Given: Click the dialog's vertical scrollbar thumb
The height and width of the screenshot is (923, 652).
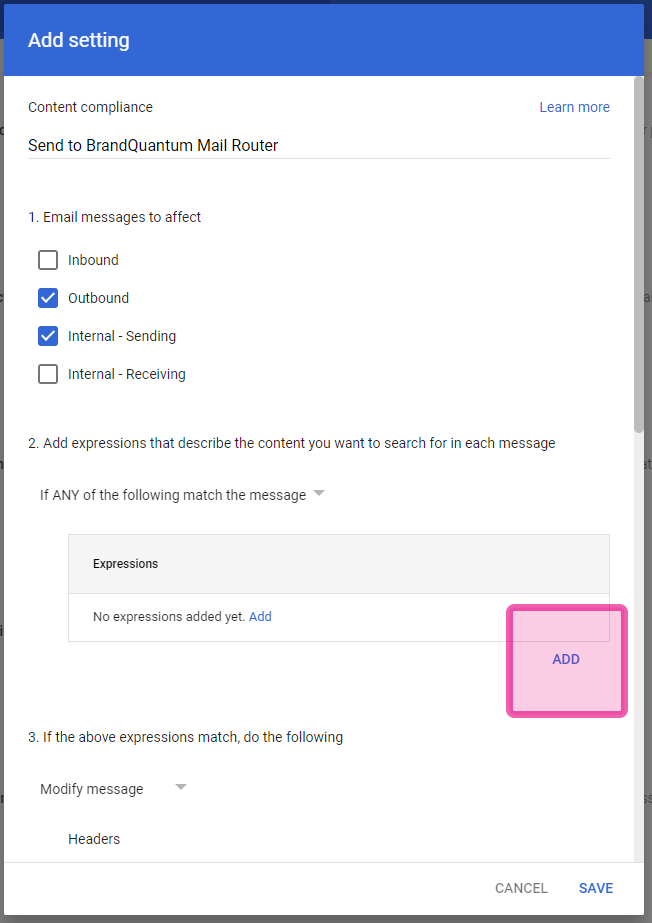Looking at the screenshot, I should [638, 254].
